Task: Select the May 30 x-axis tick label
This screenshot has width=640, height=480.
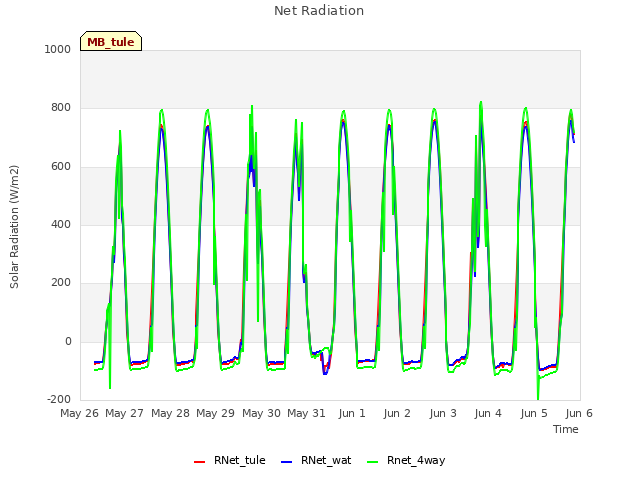Action: (x=261, y=413)
